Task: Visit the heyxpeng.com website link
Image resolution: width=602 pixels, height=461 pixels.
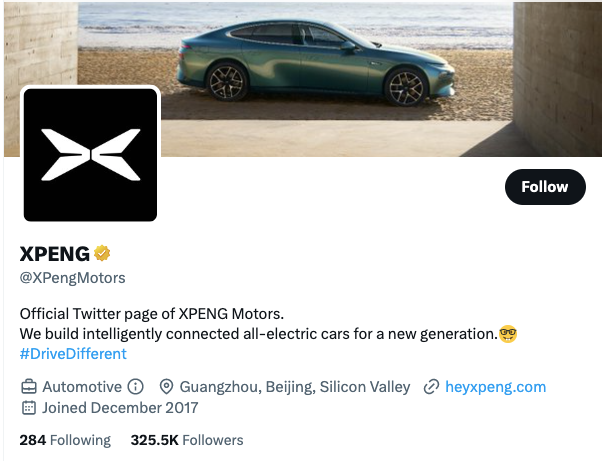Action: (496, 386)
